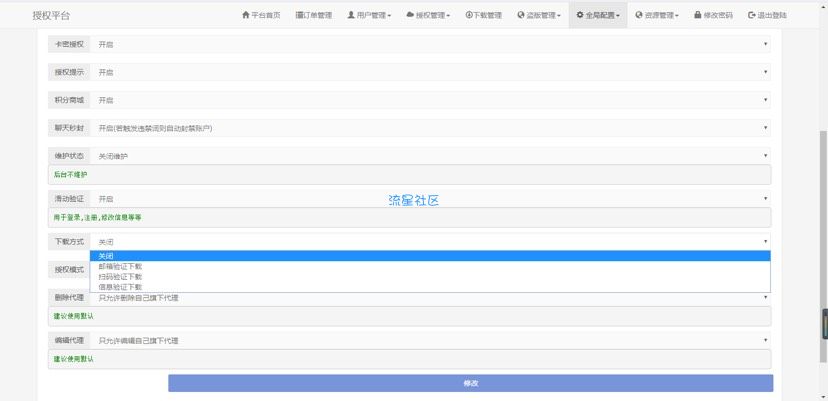Select the highlighted 关闭 option in list

pos(430,256)
